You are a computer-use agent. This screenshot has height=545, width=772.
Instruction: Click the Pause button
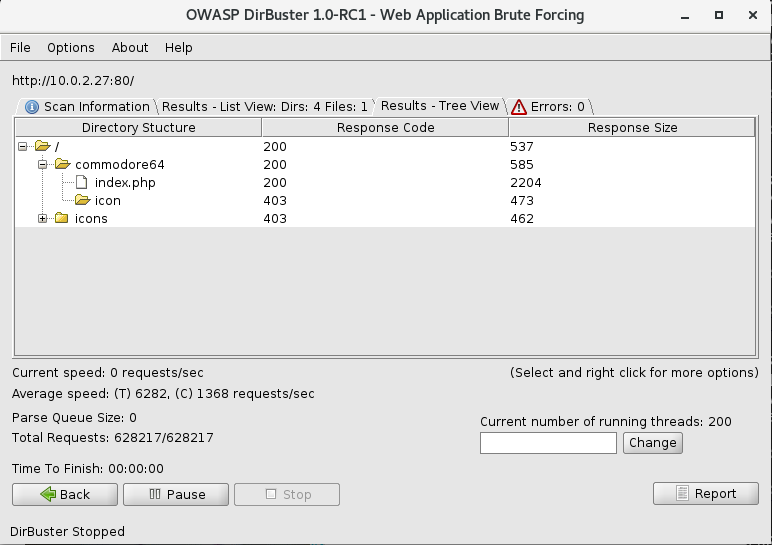(x=176, y=494)
